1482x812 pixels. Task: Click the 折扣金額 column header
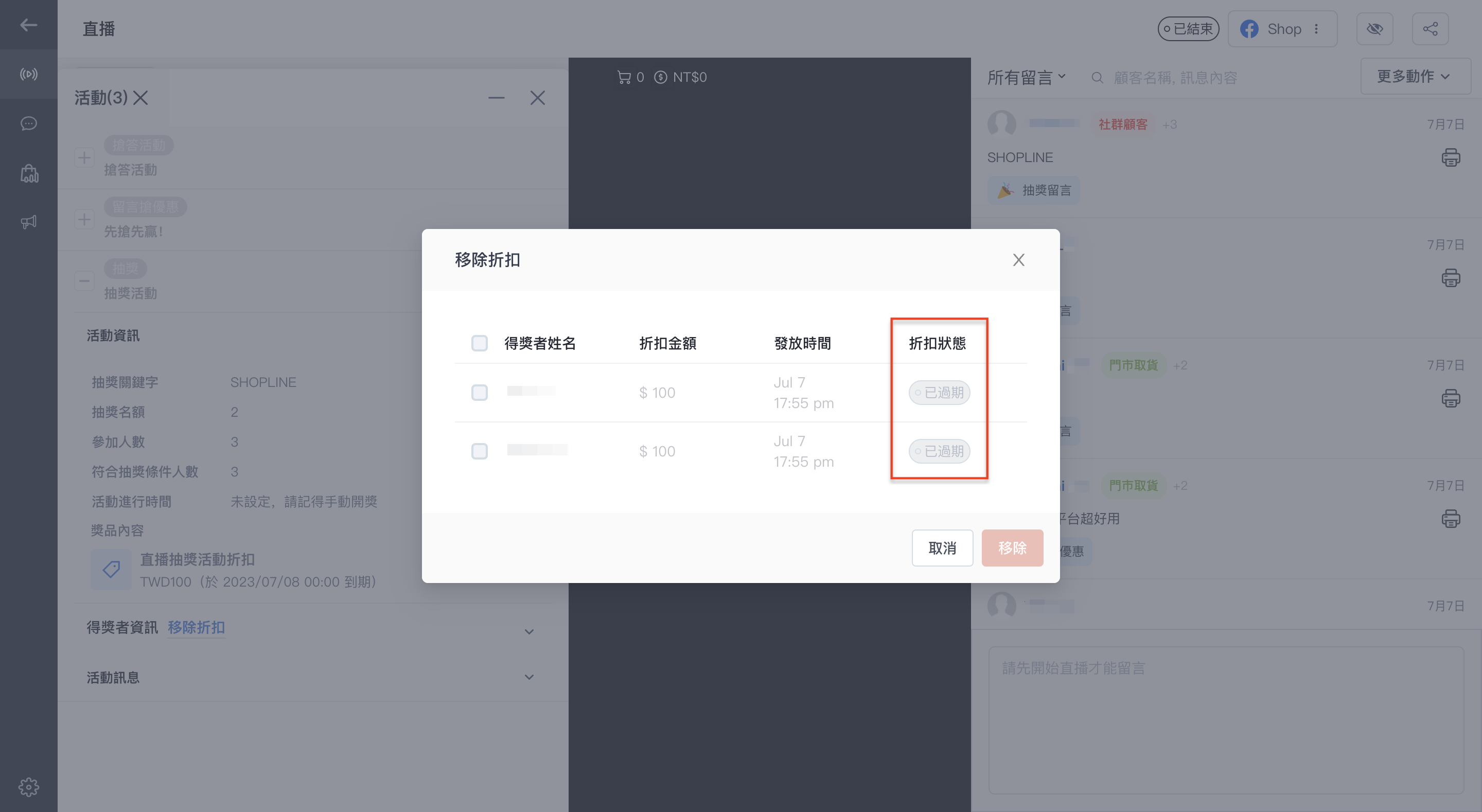pyautogui.click(x=667, y=344)
